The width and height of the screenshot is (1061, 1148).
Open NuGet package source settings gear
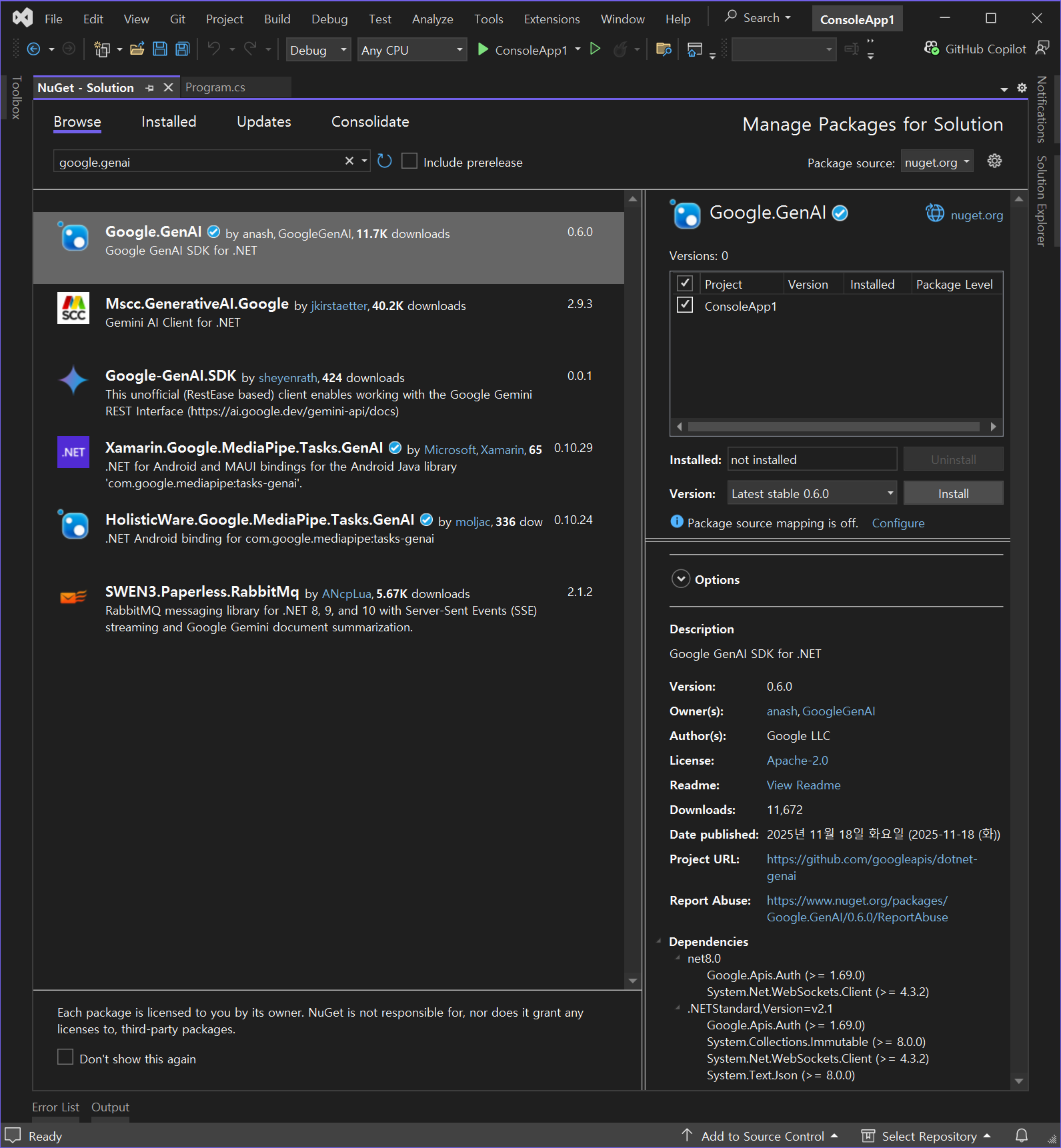[994, 161]
